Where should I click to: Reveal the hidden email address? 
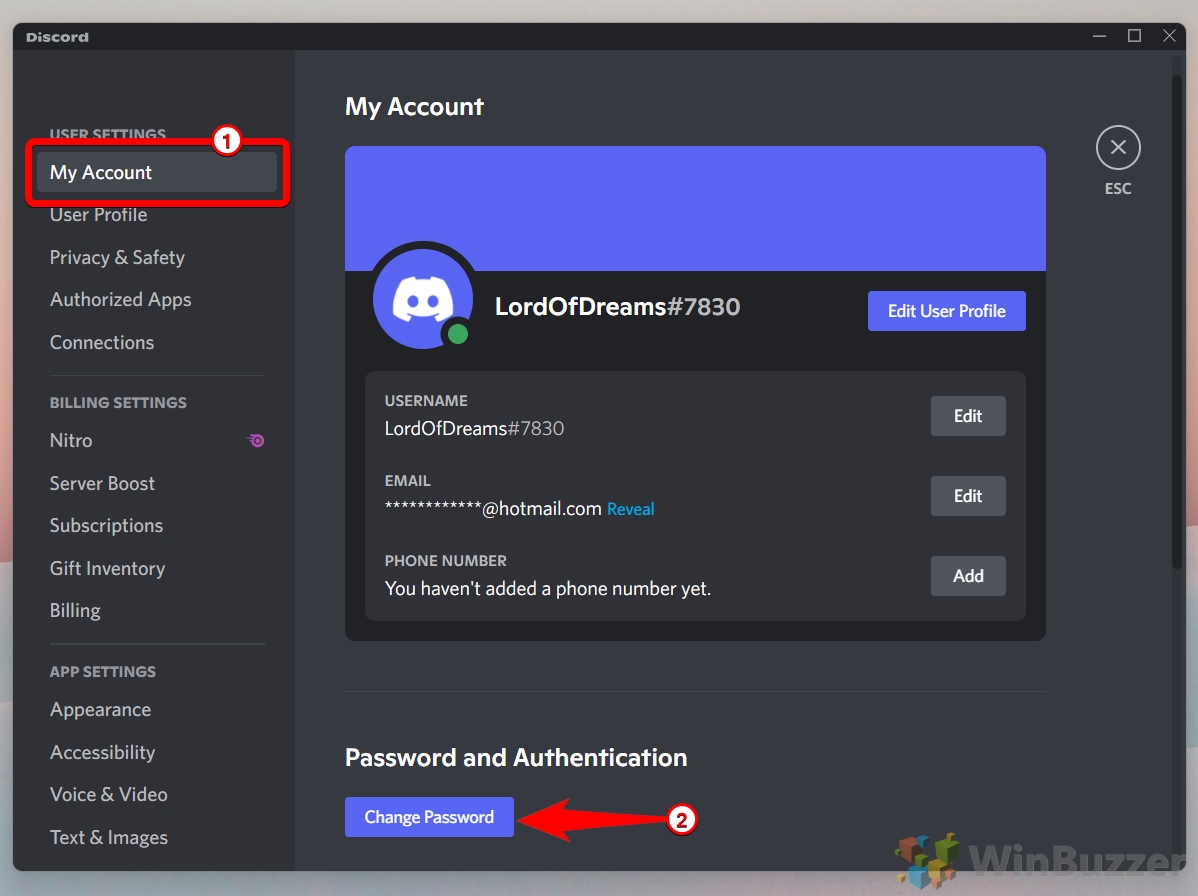click(630, 509)
